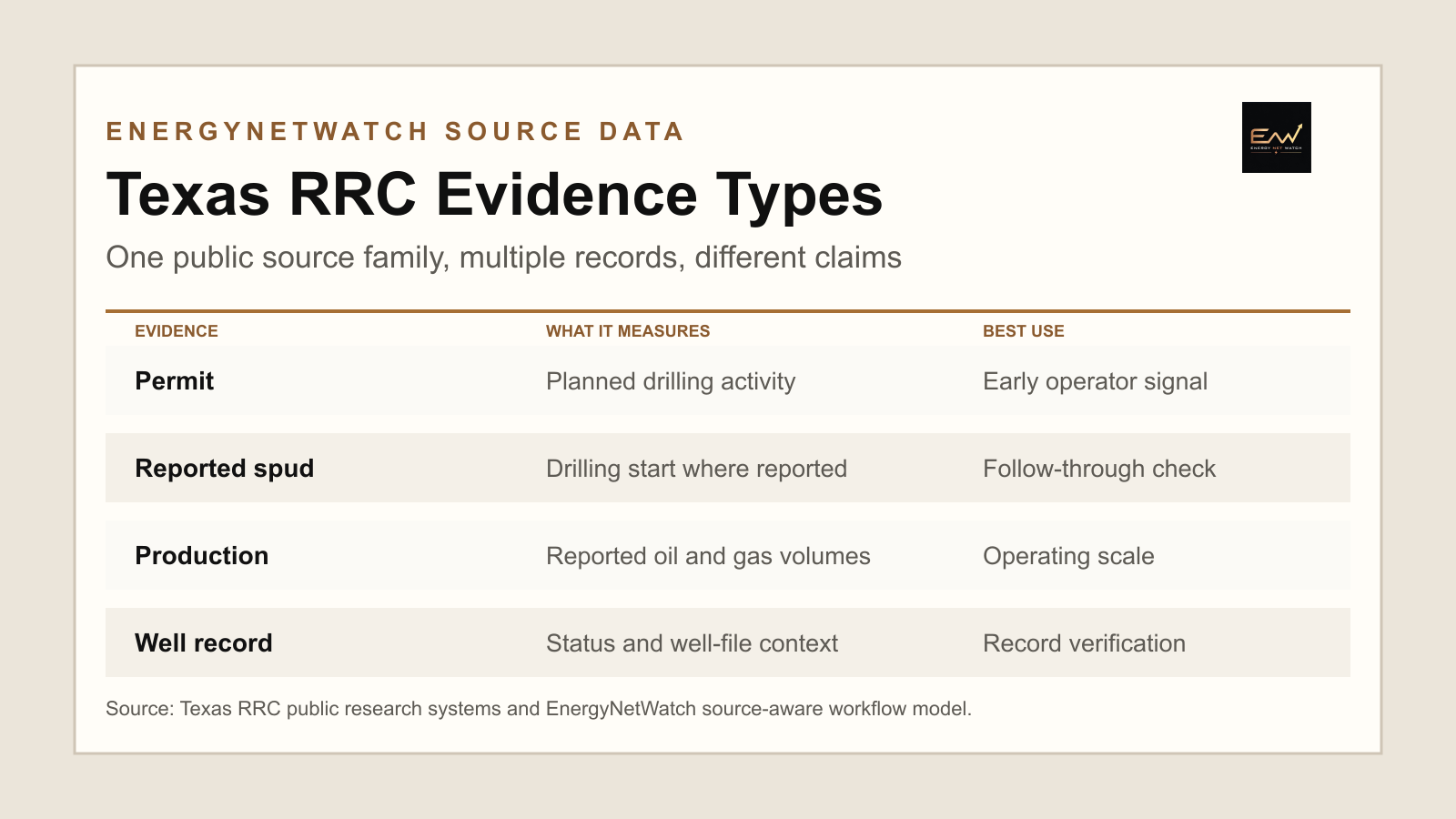Click the 'EVIDENCE' column header

(177, 331)
